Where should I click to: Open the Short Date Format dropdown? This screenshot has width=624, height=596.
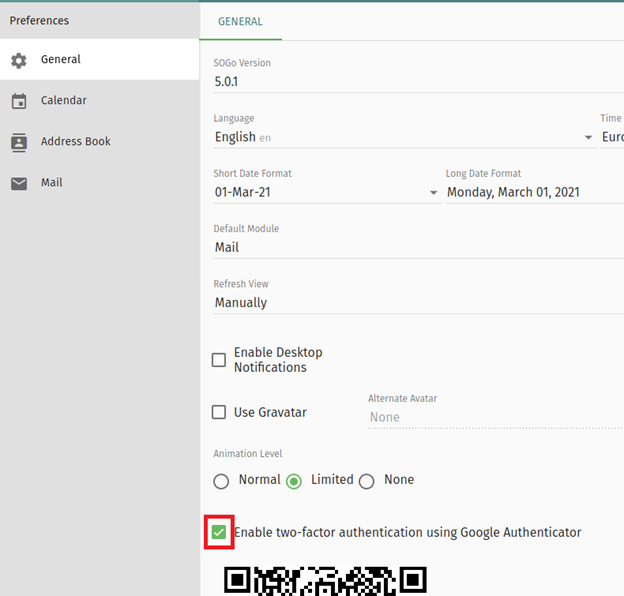(x=325, y=192)
